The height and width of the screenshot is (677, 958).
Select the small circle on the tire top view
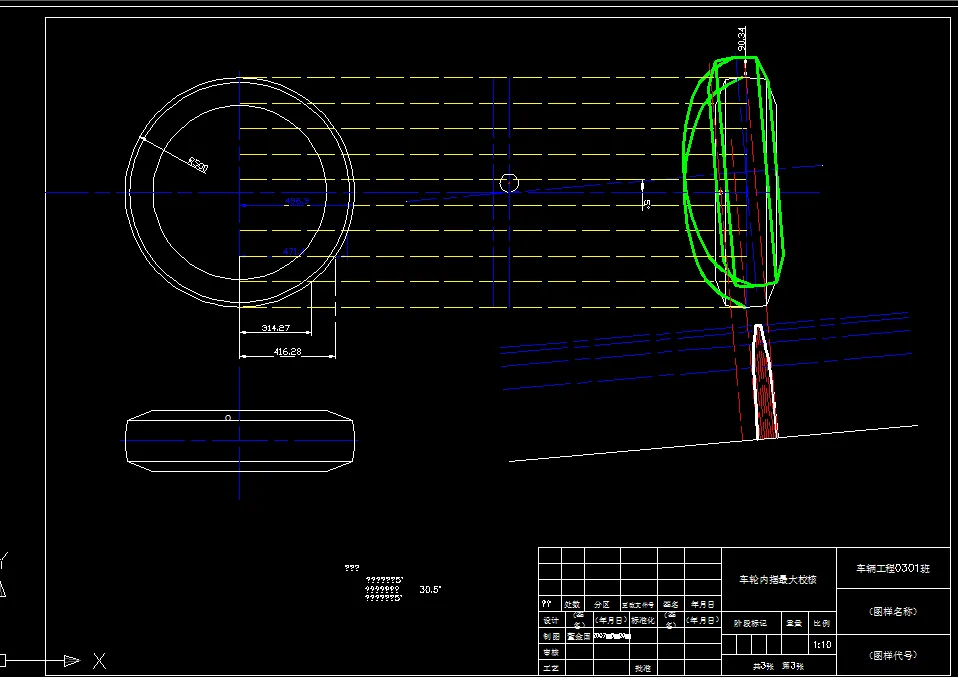click(228, 418)
